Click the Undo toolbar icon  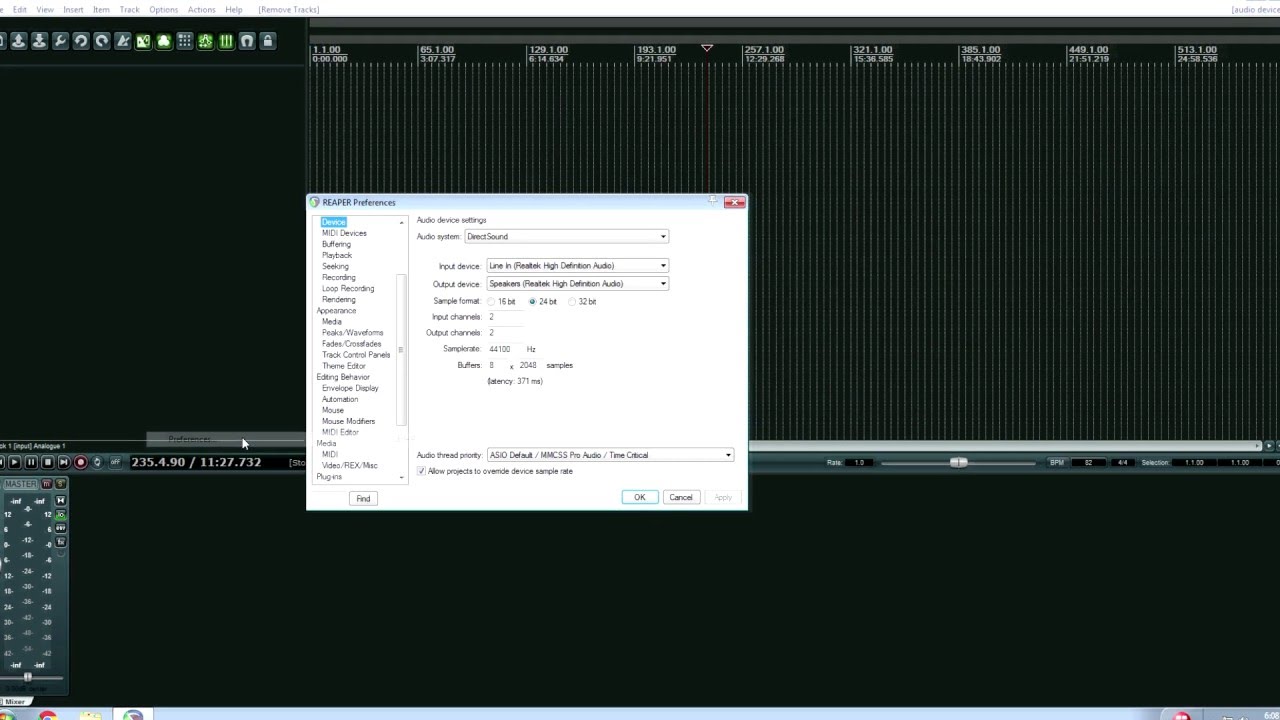pyautogui.click(x=81, y=41)
